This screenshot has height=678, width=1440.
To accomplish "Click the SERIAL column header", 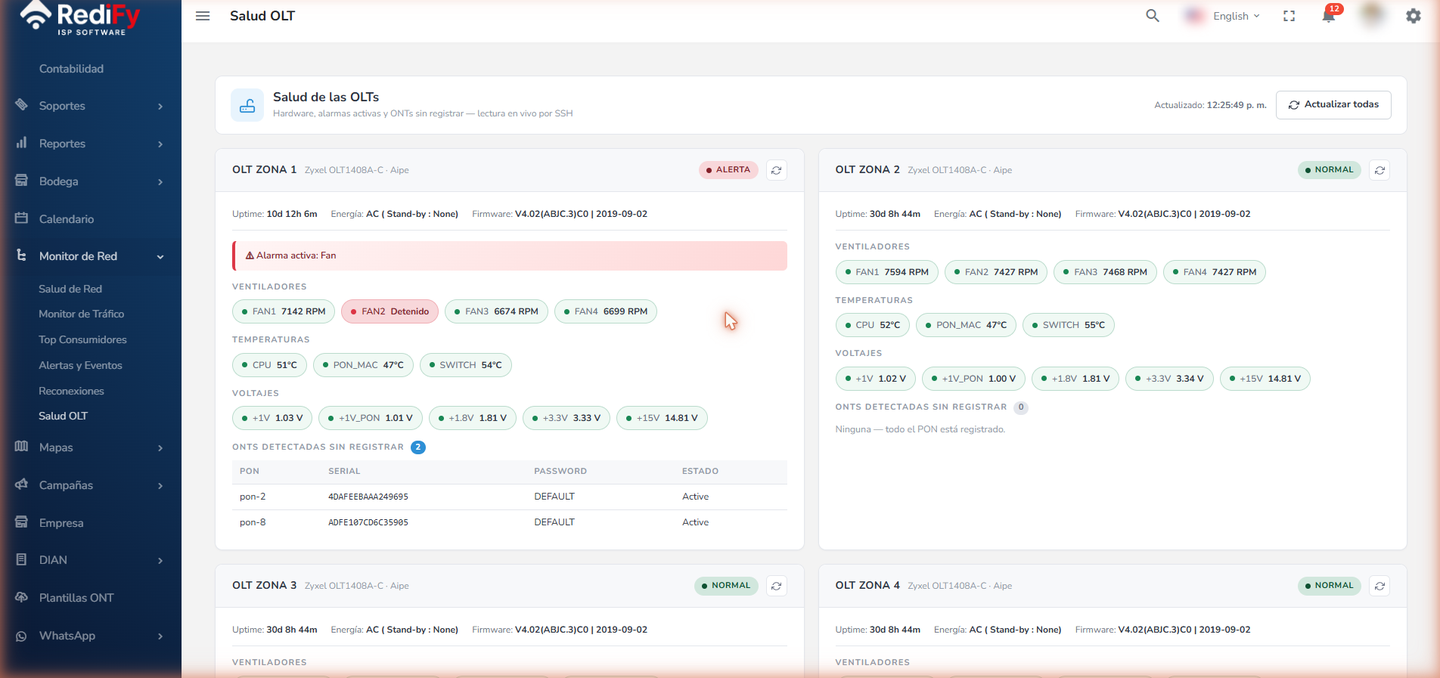I will click(x=344, y=471).
